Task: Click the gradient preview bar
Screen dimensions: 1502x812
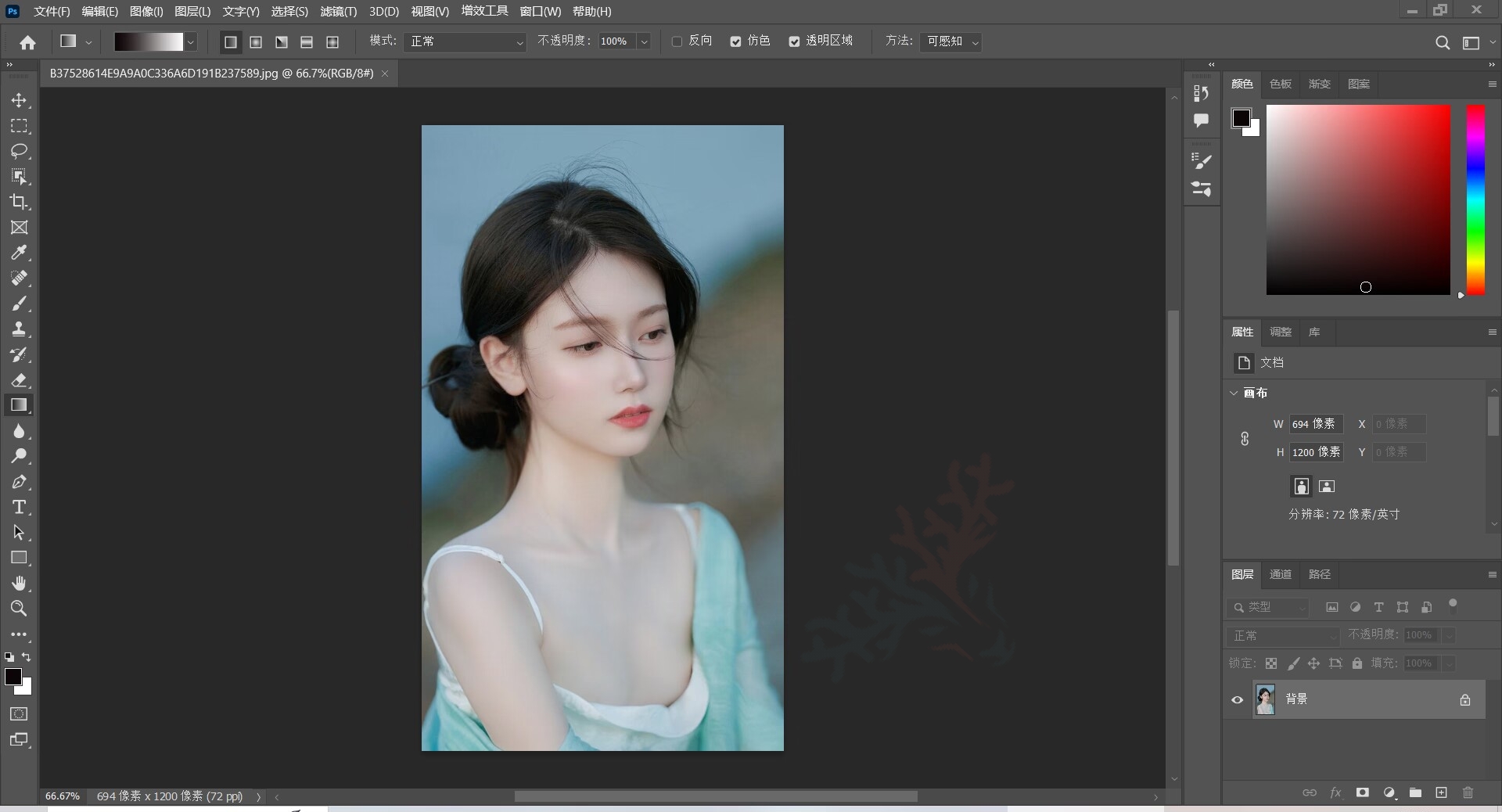Action: [x=149, y=42]
